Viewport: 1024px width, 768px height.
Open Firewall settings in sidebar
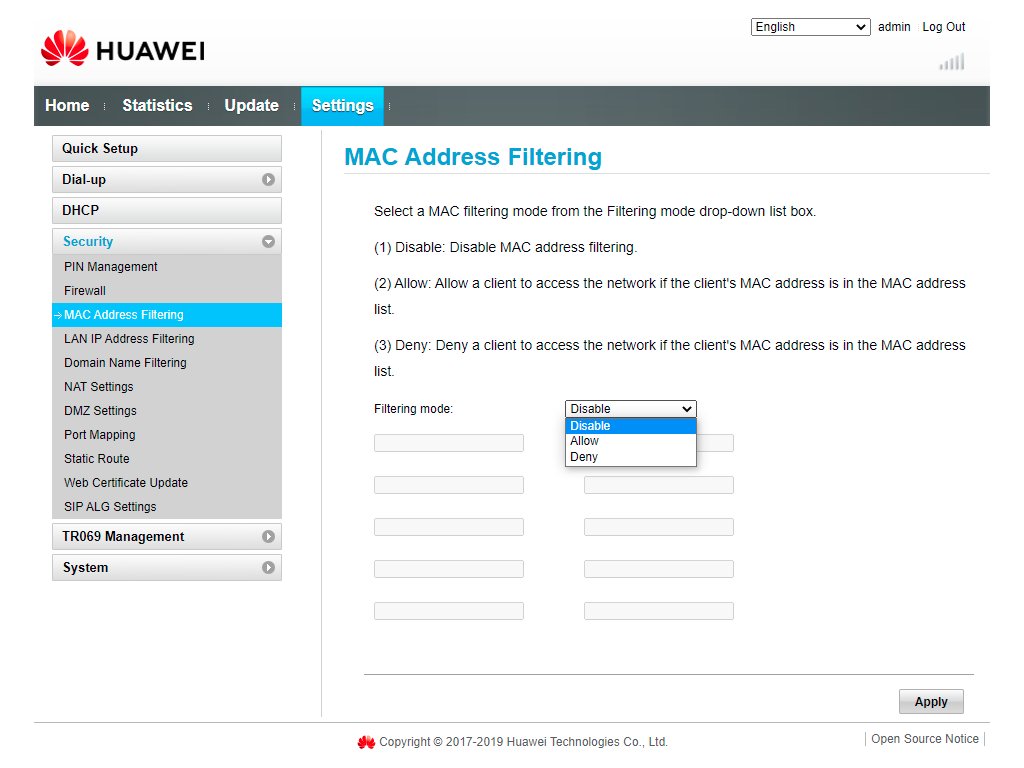[85, 291]
